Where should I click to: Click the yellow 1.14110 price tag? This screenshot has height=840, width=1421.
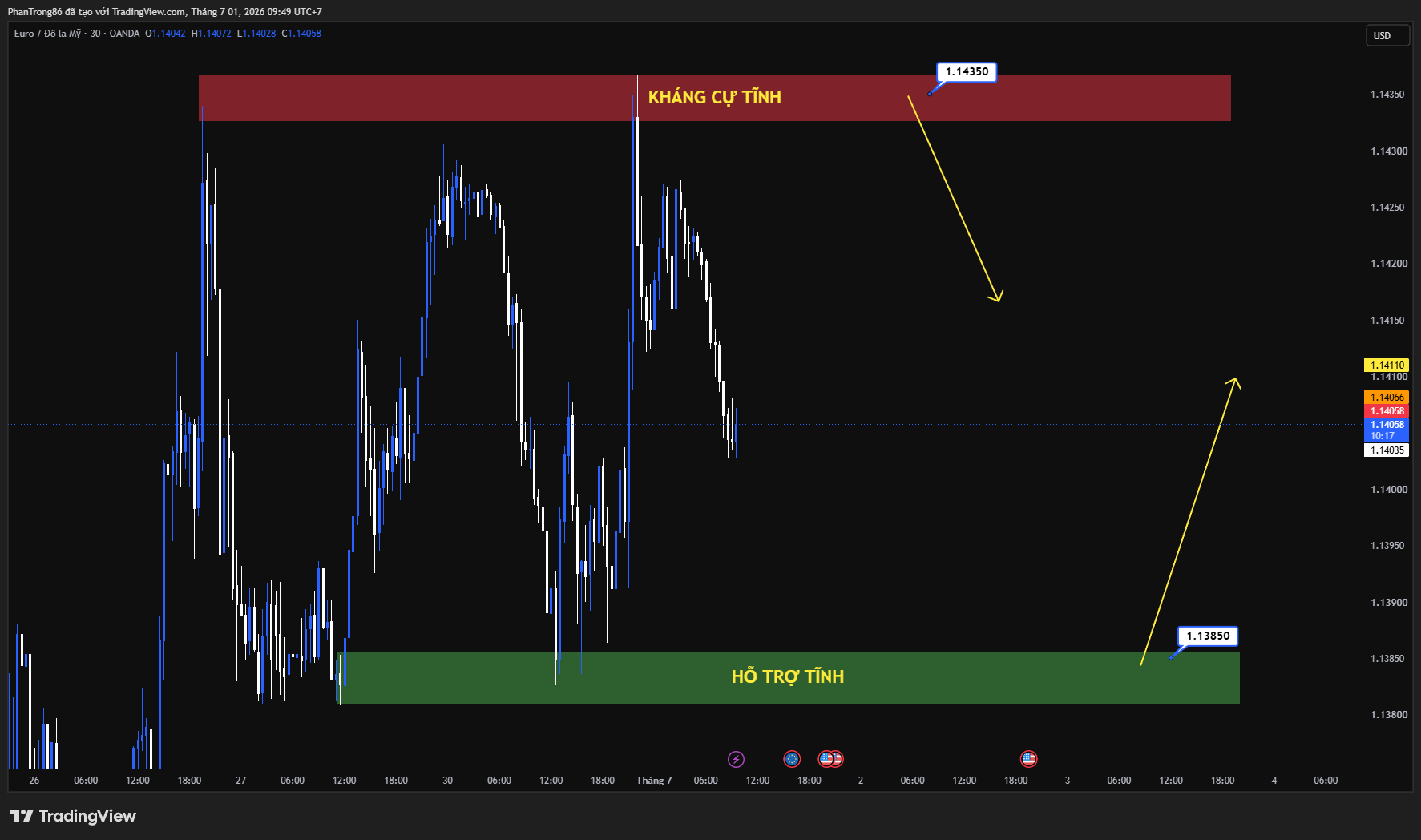tap(1387, 365)
